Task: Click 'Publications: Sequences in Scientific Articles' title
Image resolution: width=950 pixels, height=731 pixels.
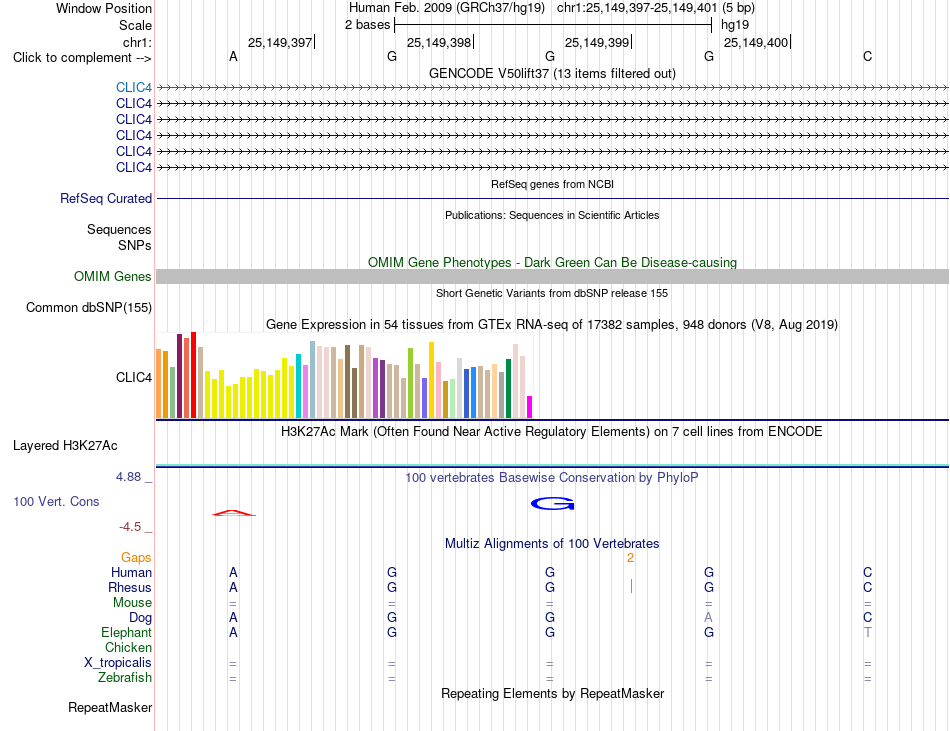Action: coord(552,215)
